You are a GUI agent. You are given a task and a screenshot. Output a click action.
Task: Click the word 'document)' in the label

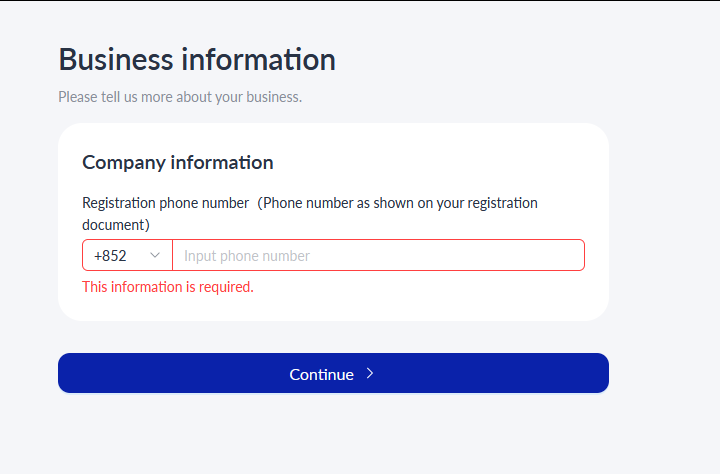pyautogui.click(x=116, y=225)
